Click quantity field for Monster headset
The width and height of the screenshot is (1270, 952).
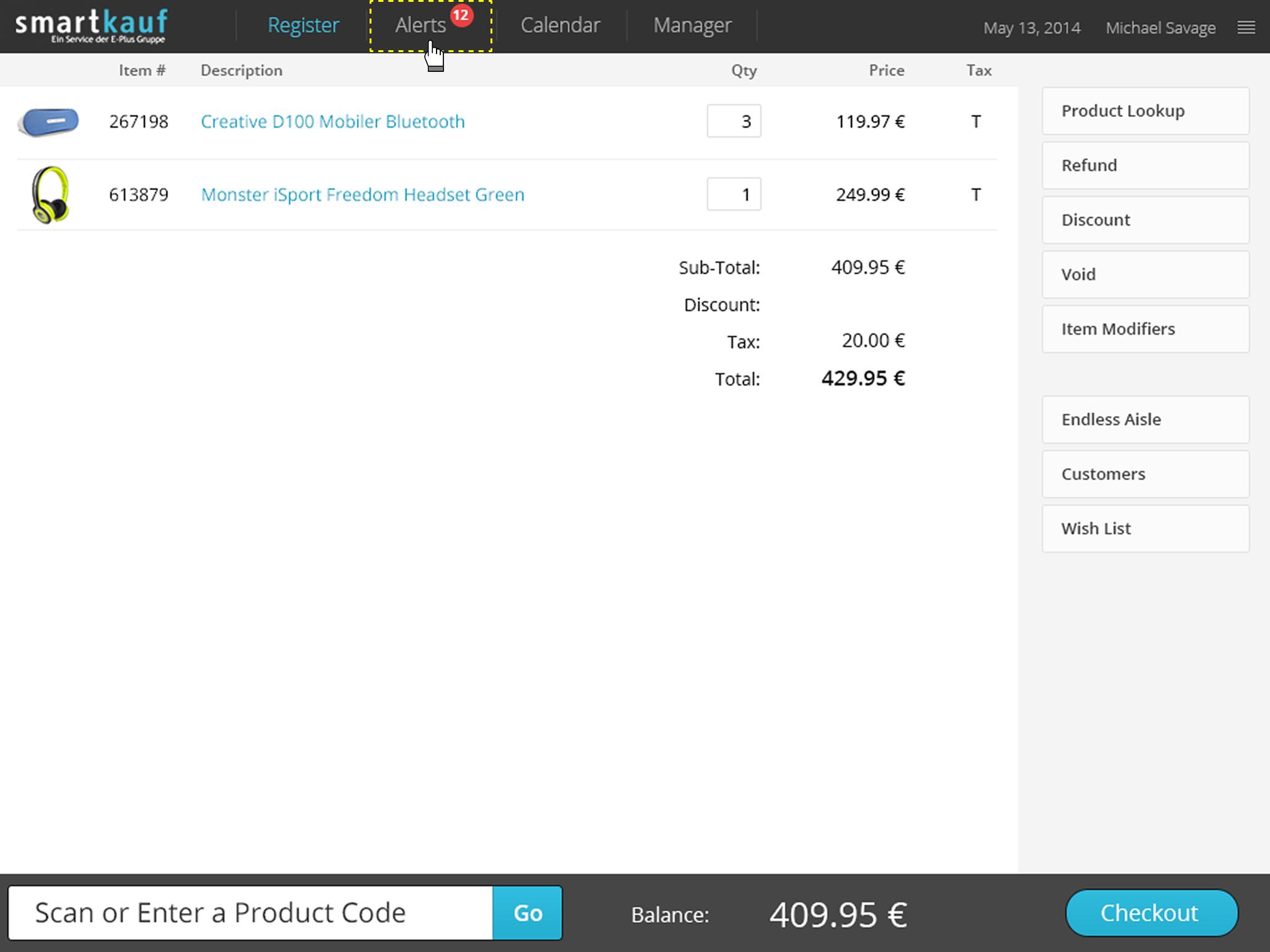[734, 195]
